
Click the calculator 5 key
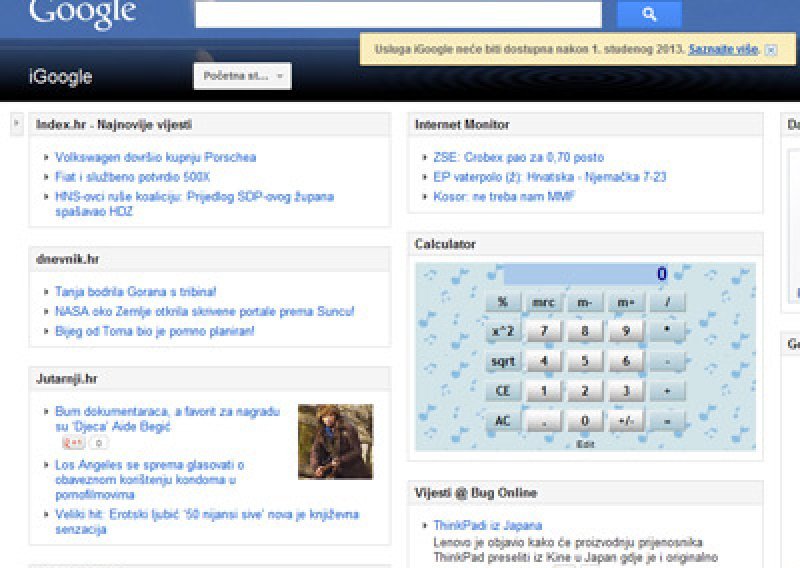point(585,362)
